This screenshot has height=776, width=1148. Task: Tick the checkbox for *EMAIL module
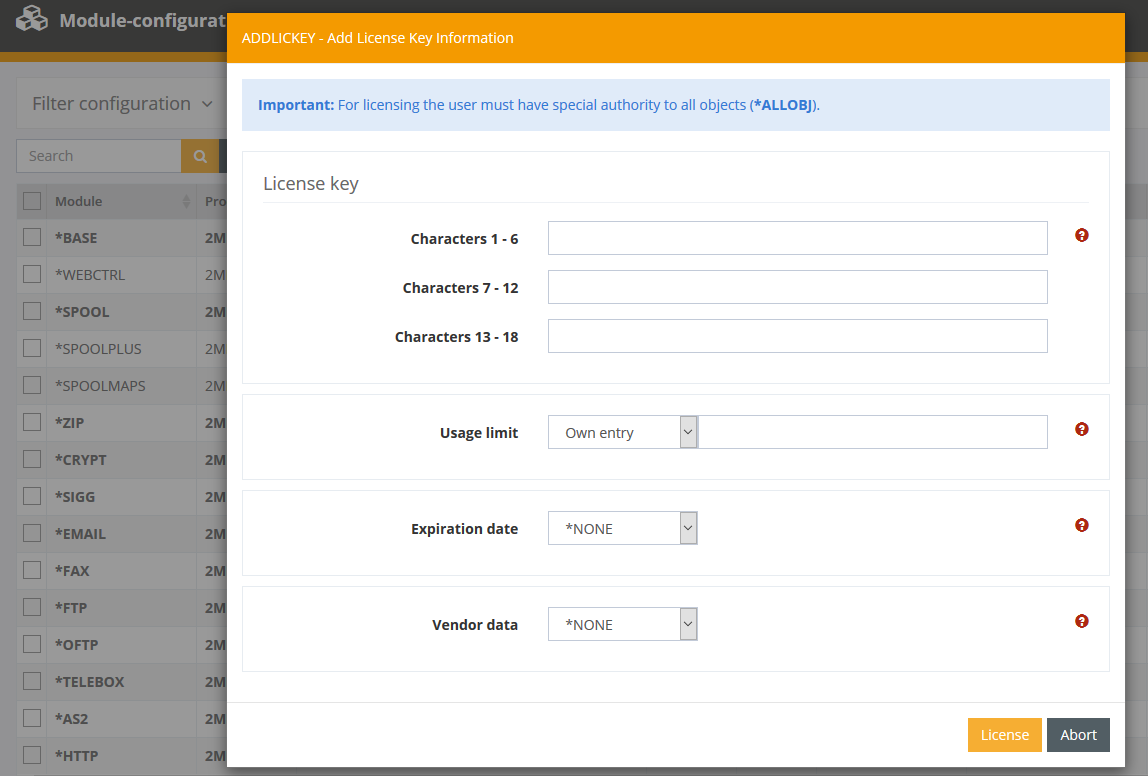click(x=32, y=533)
